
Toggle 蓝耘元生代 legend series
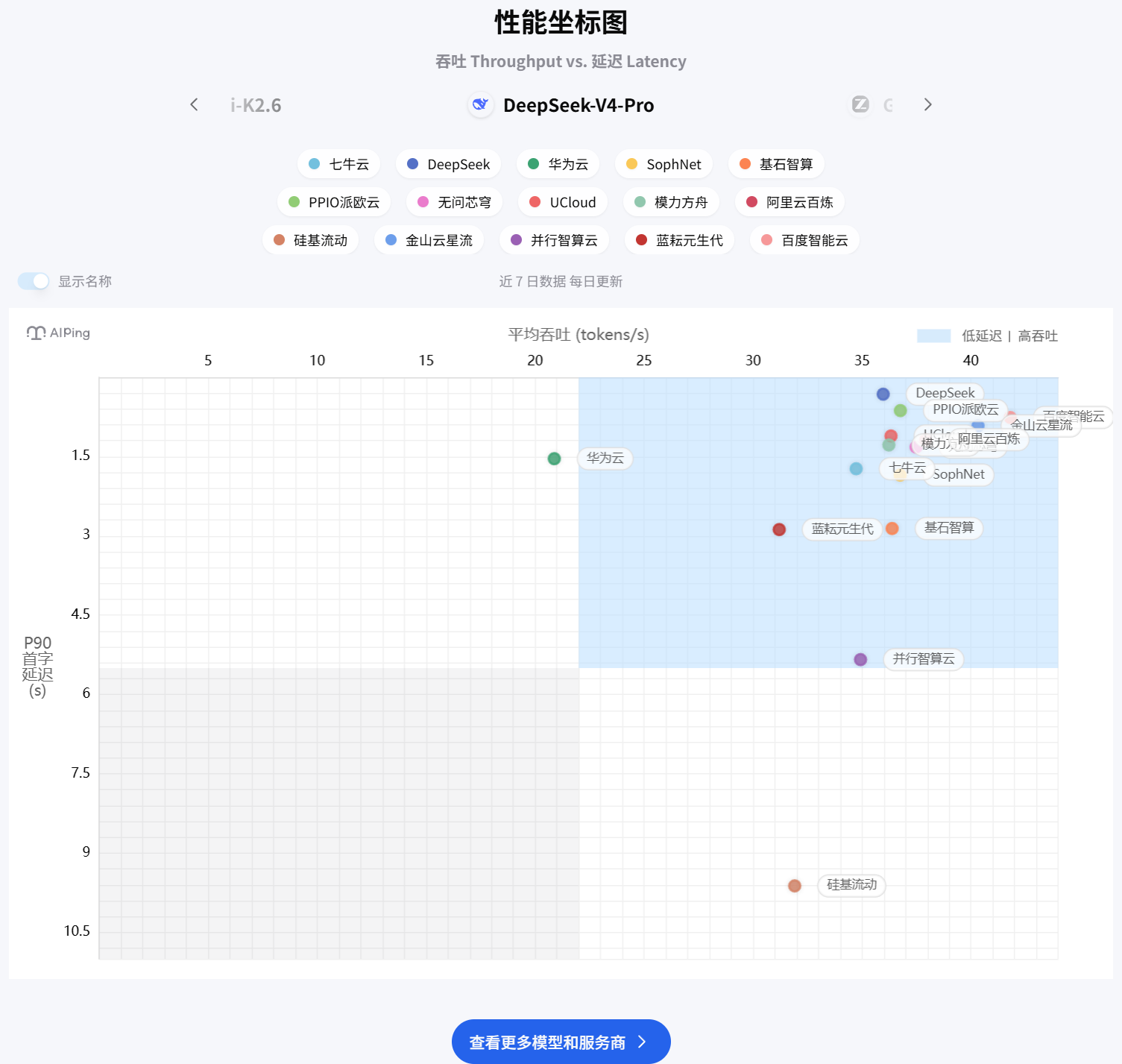(x=680, y=240)
